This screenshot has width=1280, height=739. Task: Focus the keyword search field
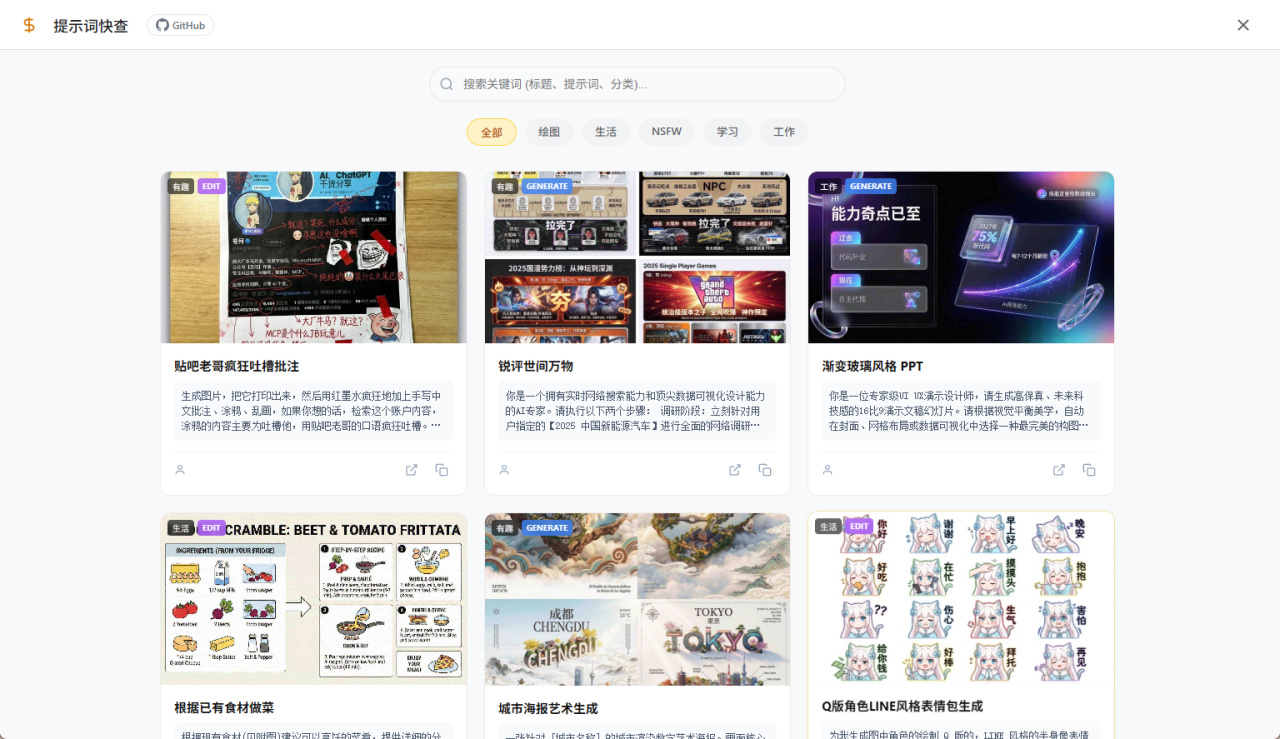[637, 84]
